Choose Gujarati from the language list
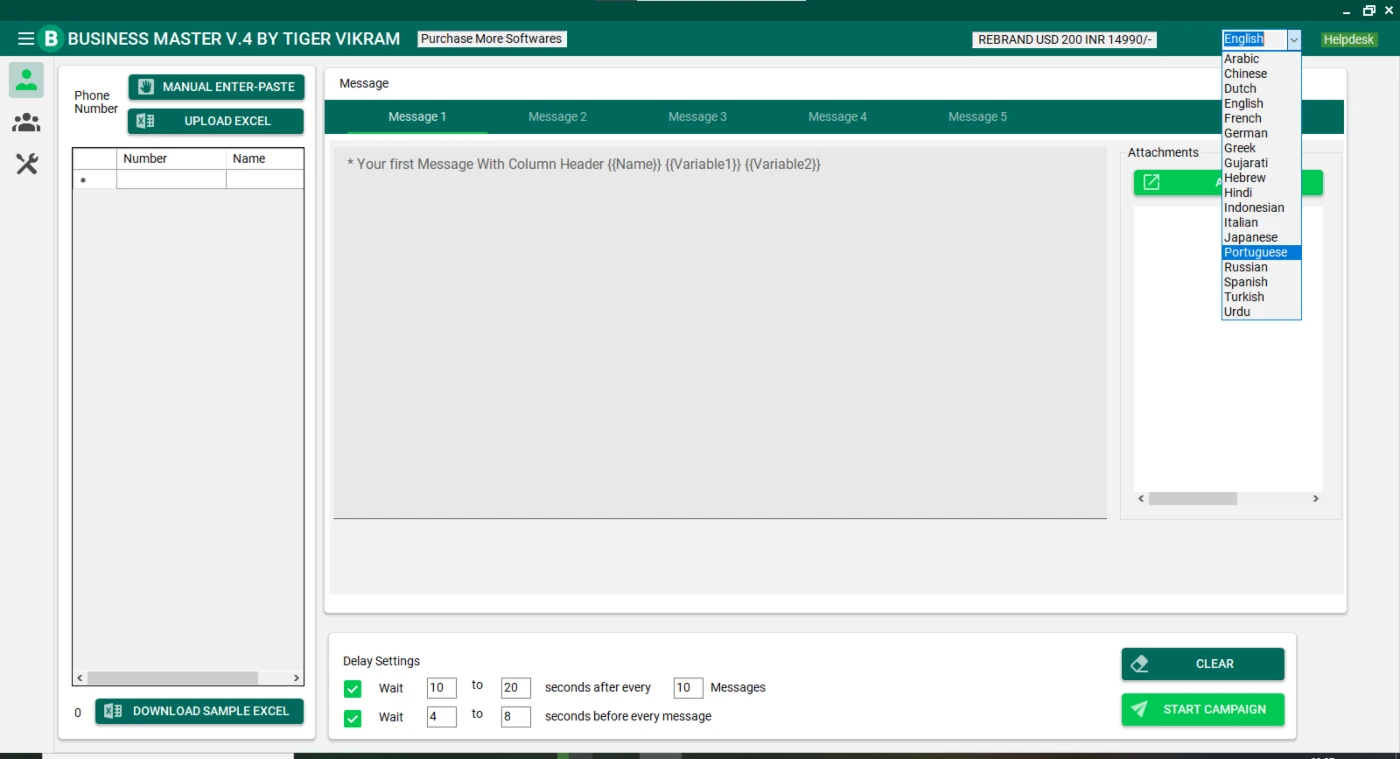This screenshot has height=759, width=1400. click(x=1261, y=163)
